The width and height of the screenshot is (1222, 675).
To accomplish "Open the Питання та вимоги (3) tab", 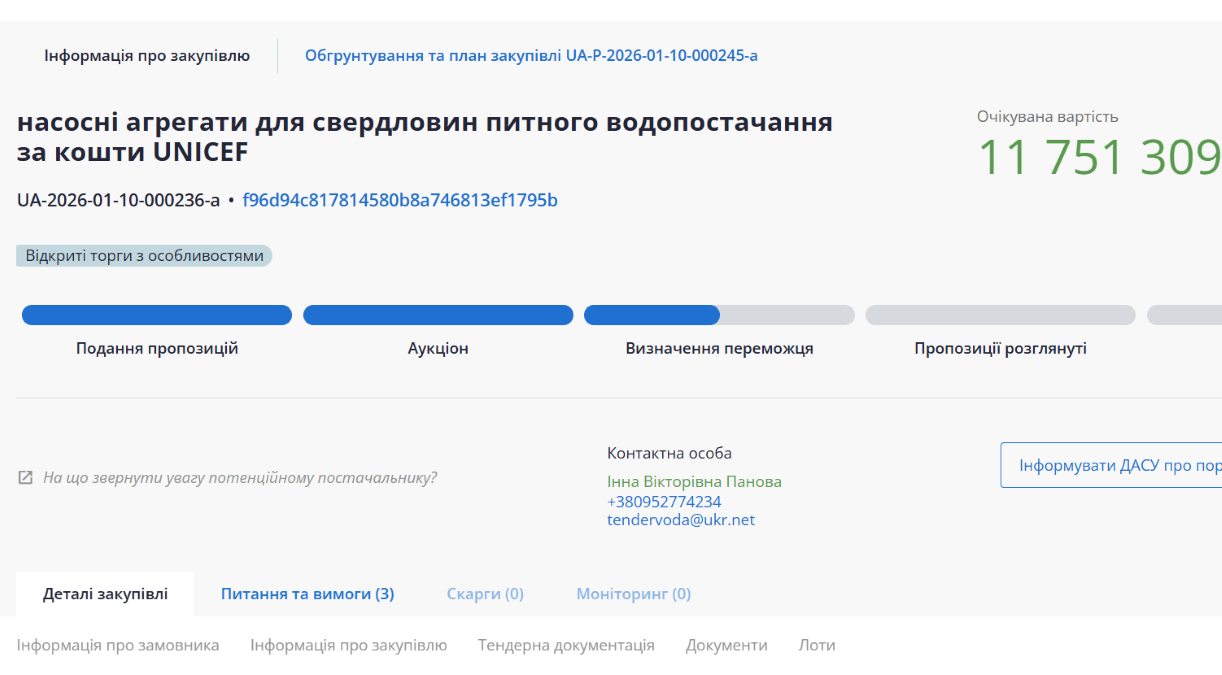I will pyautogui.click(x=307, y=594).
